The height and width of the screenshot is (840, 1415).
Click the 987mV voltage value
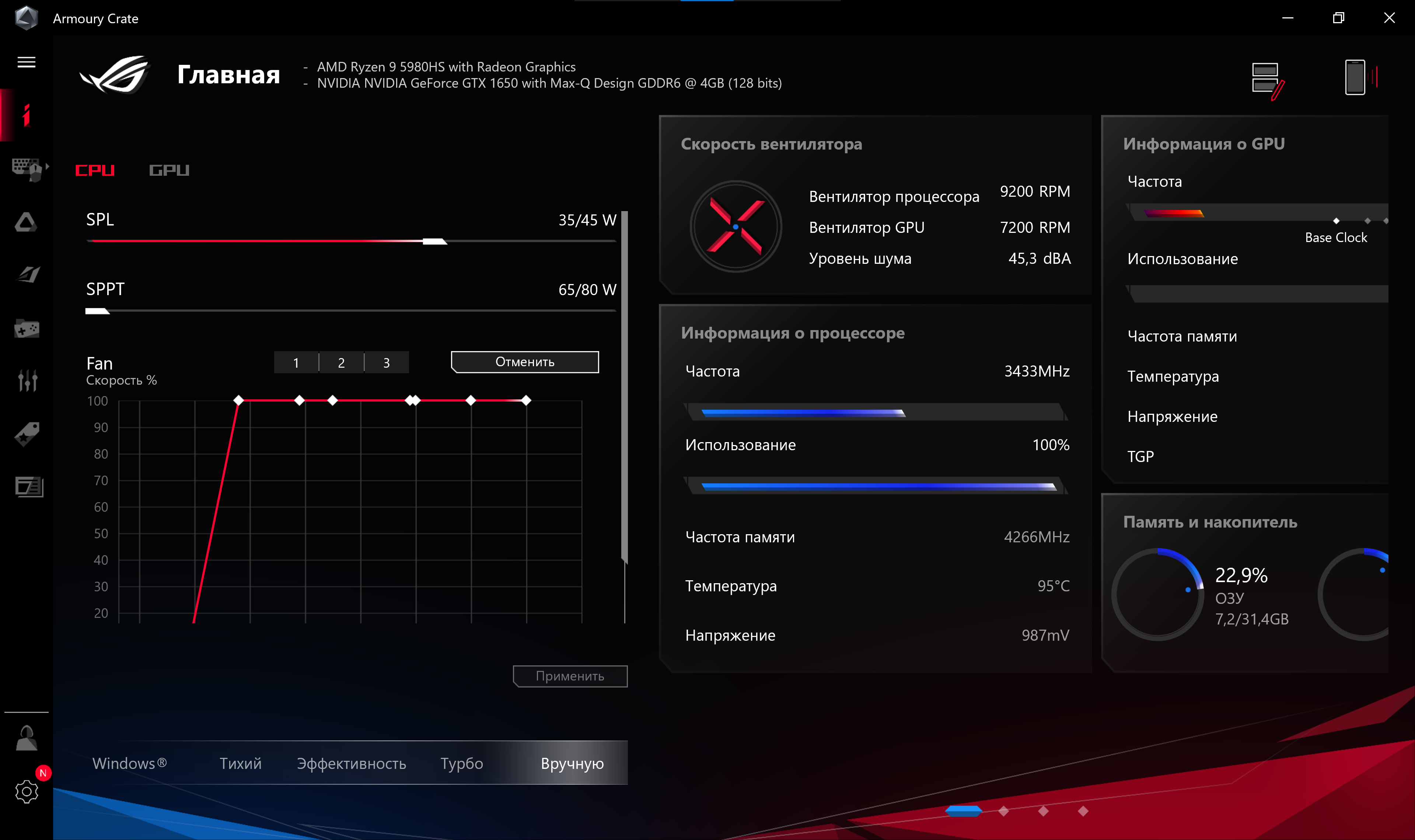(x=1045, y=635)
